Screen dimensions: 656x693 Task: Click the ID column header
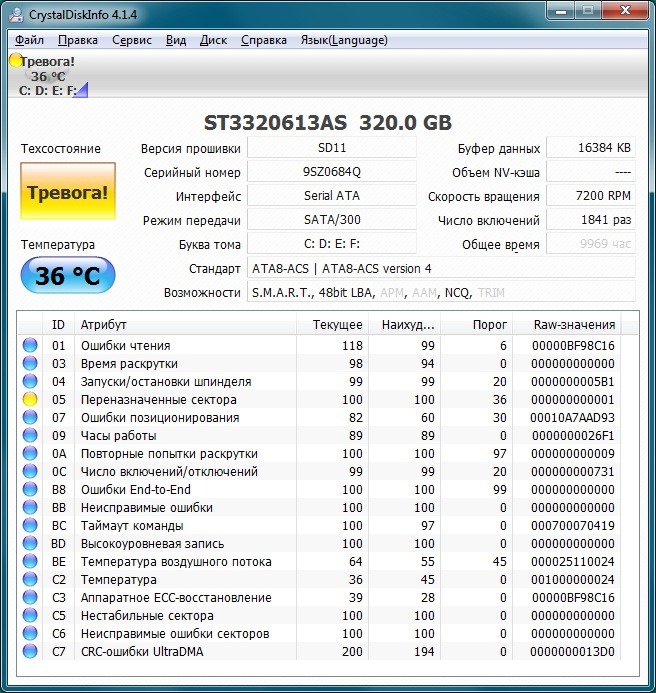coord(58,325)
